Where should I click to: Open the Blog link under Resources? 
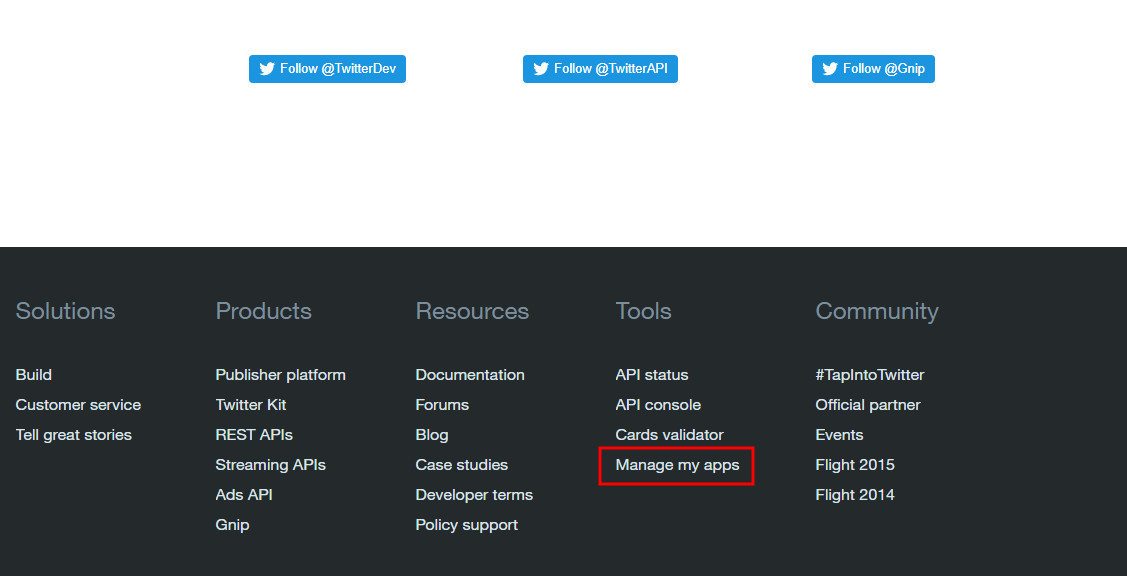(432, 435)
